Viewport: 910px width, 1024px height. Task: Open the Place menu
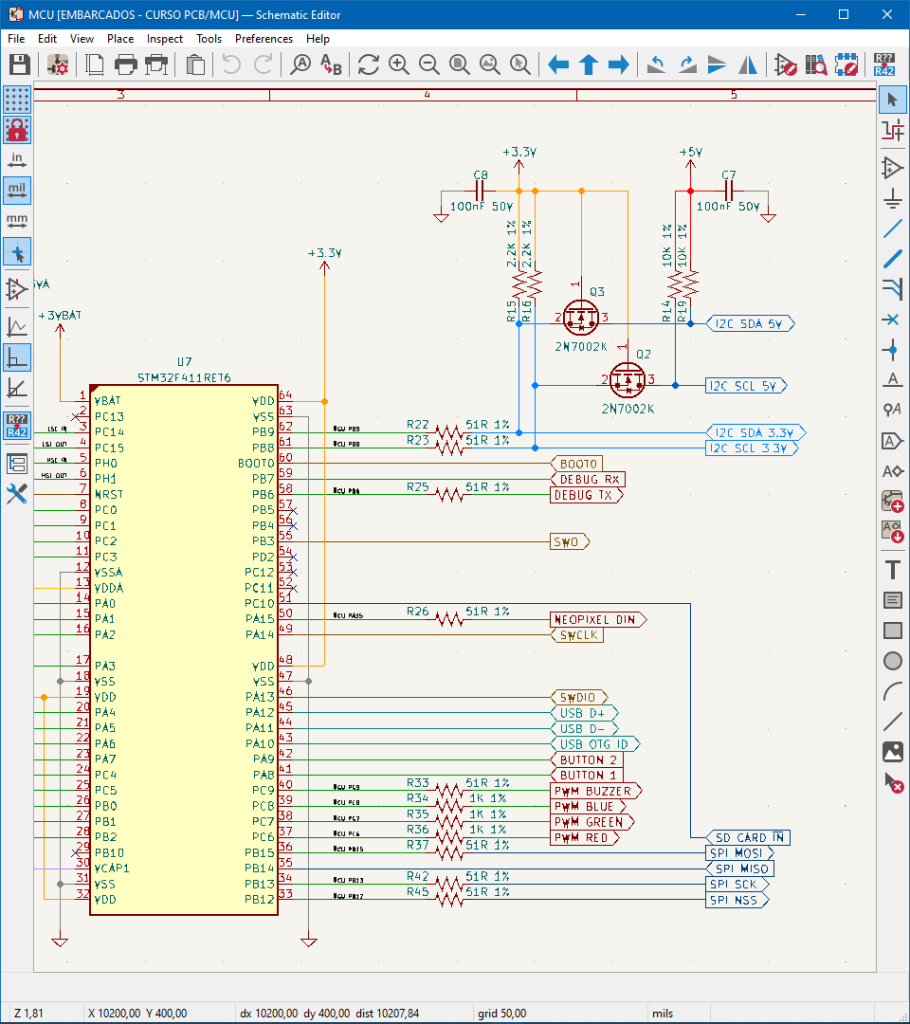120,39
